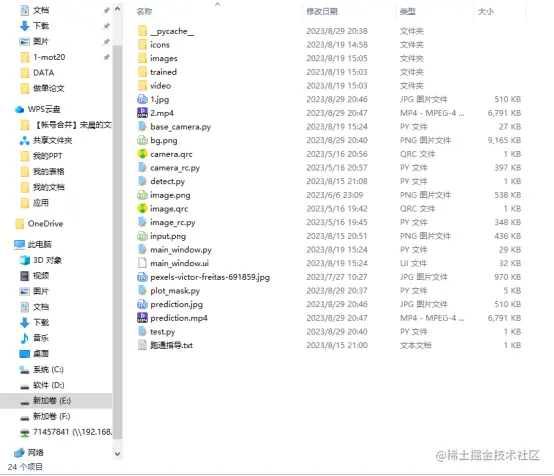This screenshot has height=476, width=554.
Task: Click the input.png file icon
Action: click(142, 236)
